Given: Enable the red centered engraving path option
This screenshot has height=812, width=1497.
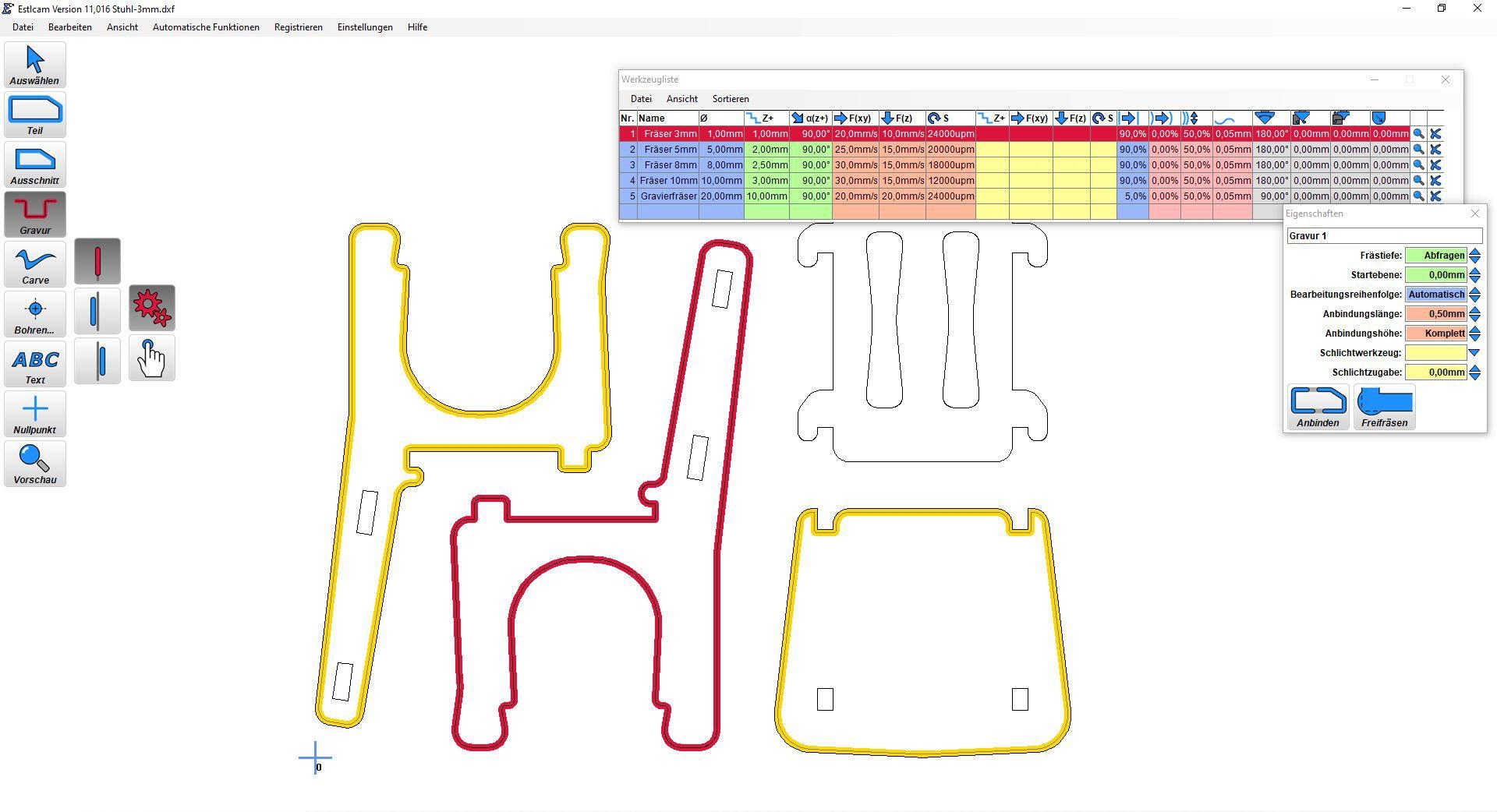Looking at the screenshot, I should click(x=97, y=261).
